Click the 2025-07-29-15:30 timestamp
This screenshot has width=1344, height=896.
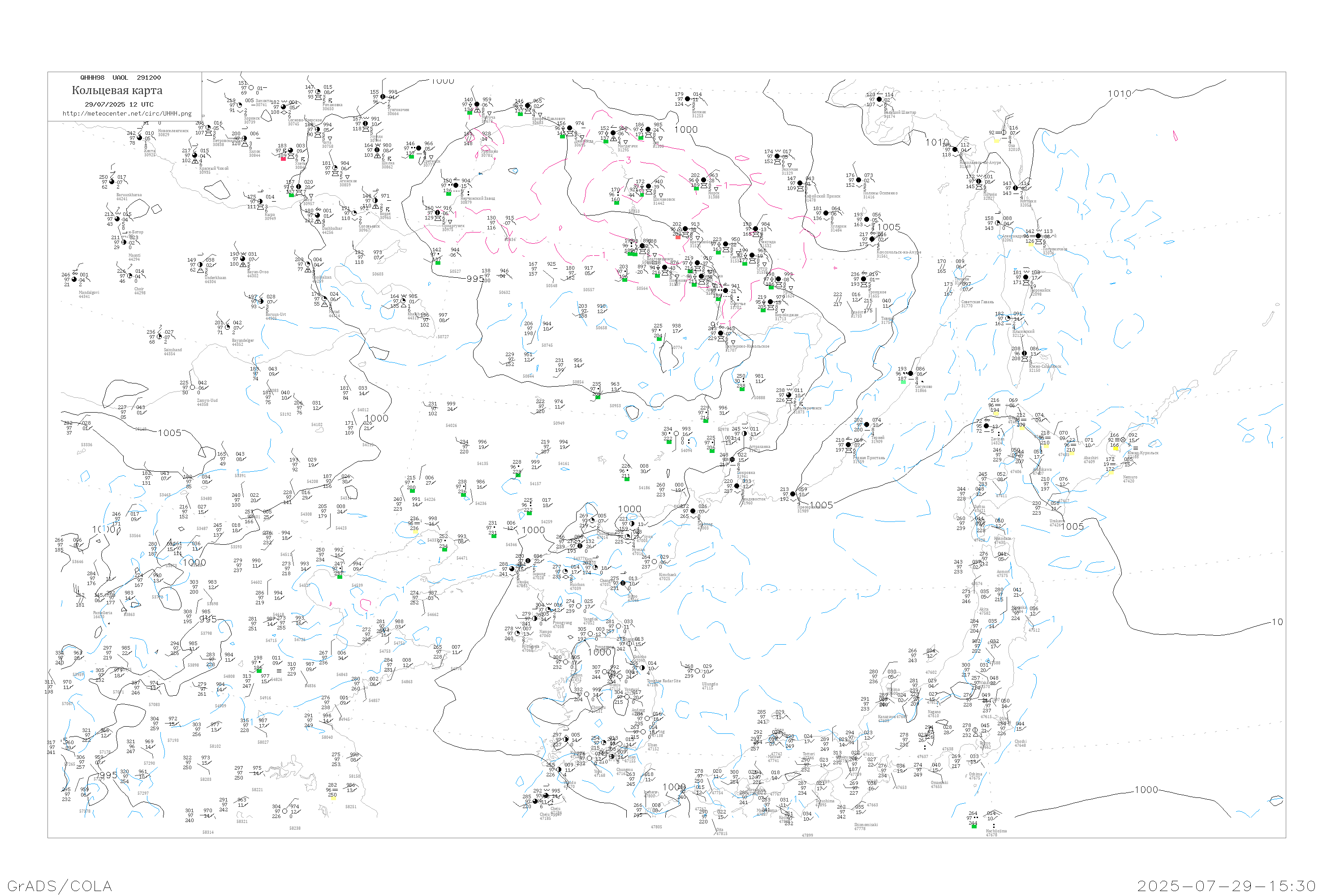point(1226,886)
